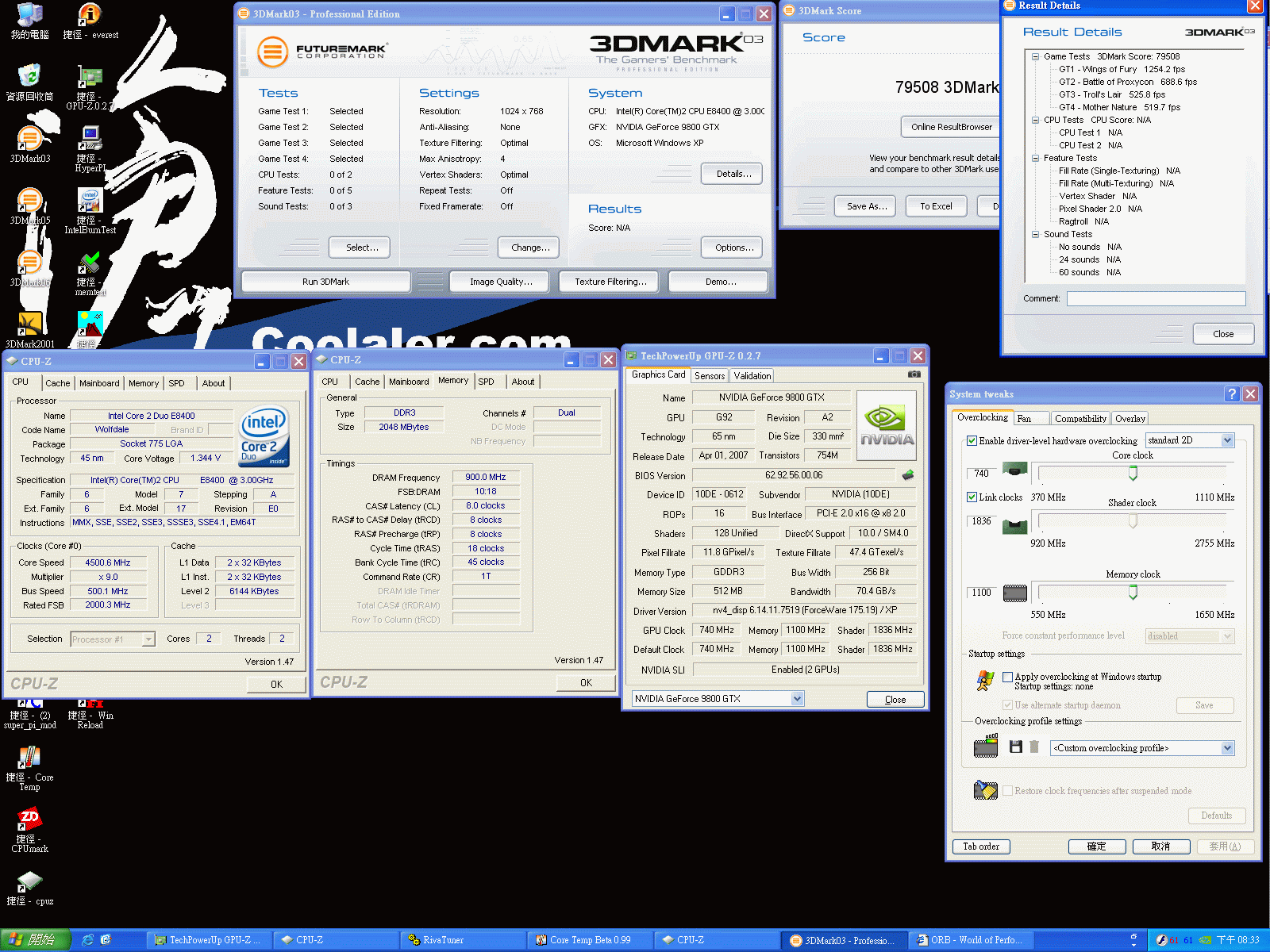The width and height of the screenshot is (1270, 952).
Task: Launch the 3DMark06 desktop shortcut
Action: tap(29, 268)
